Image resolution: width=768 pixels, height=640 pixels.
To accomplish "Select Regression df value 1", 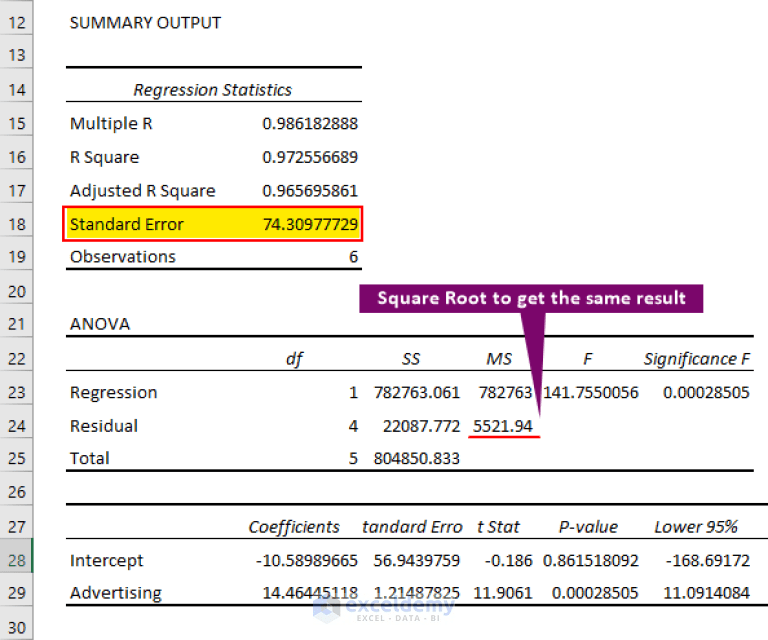I will pyautogui.click(x=353, y=393).
